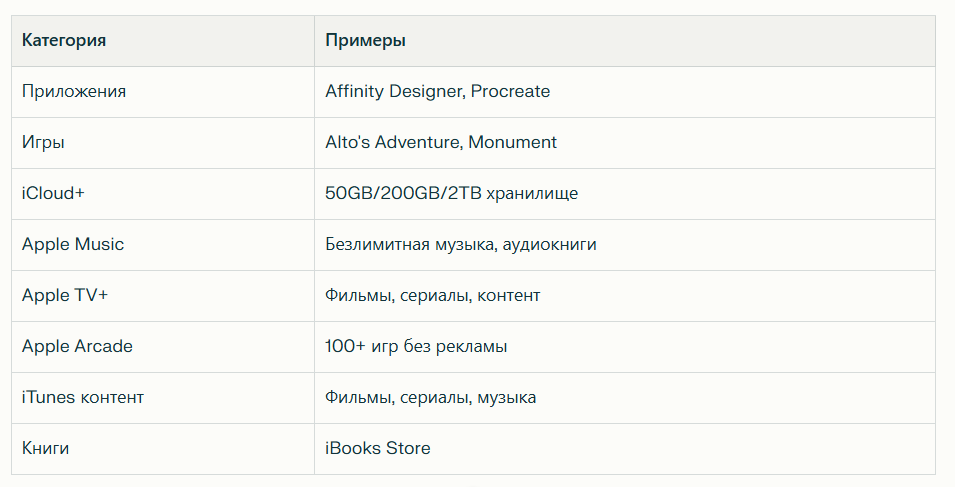Select the 'Приложения' category cell

pos(163,92)
